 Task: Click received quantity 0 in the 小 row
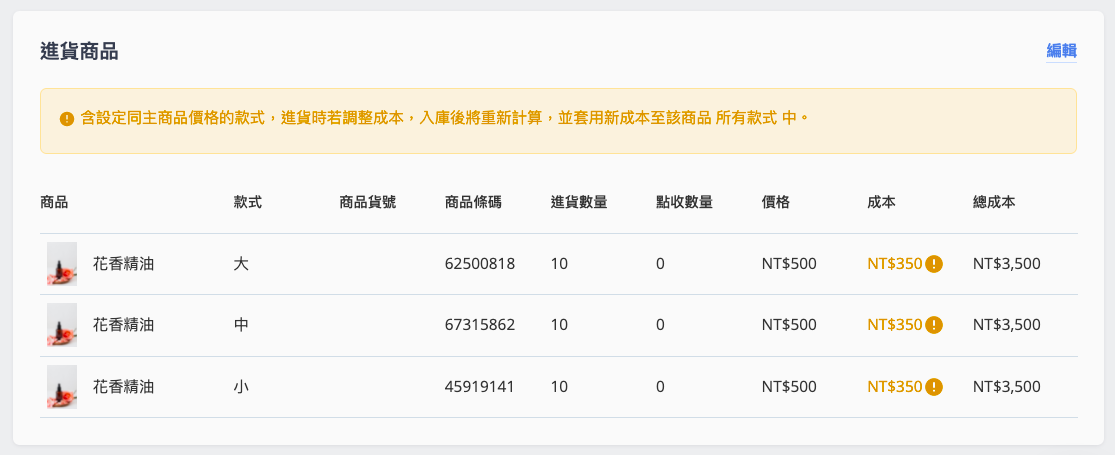[x=660, y=387]
